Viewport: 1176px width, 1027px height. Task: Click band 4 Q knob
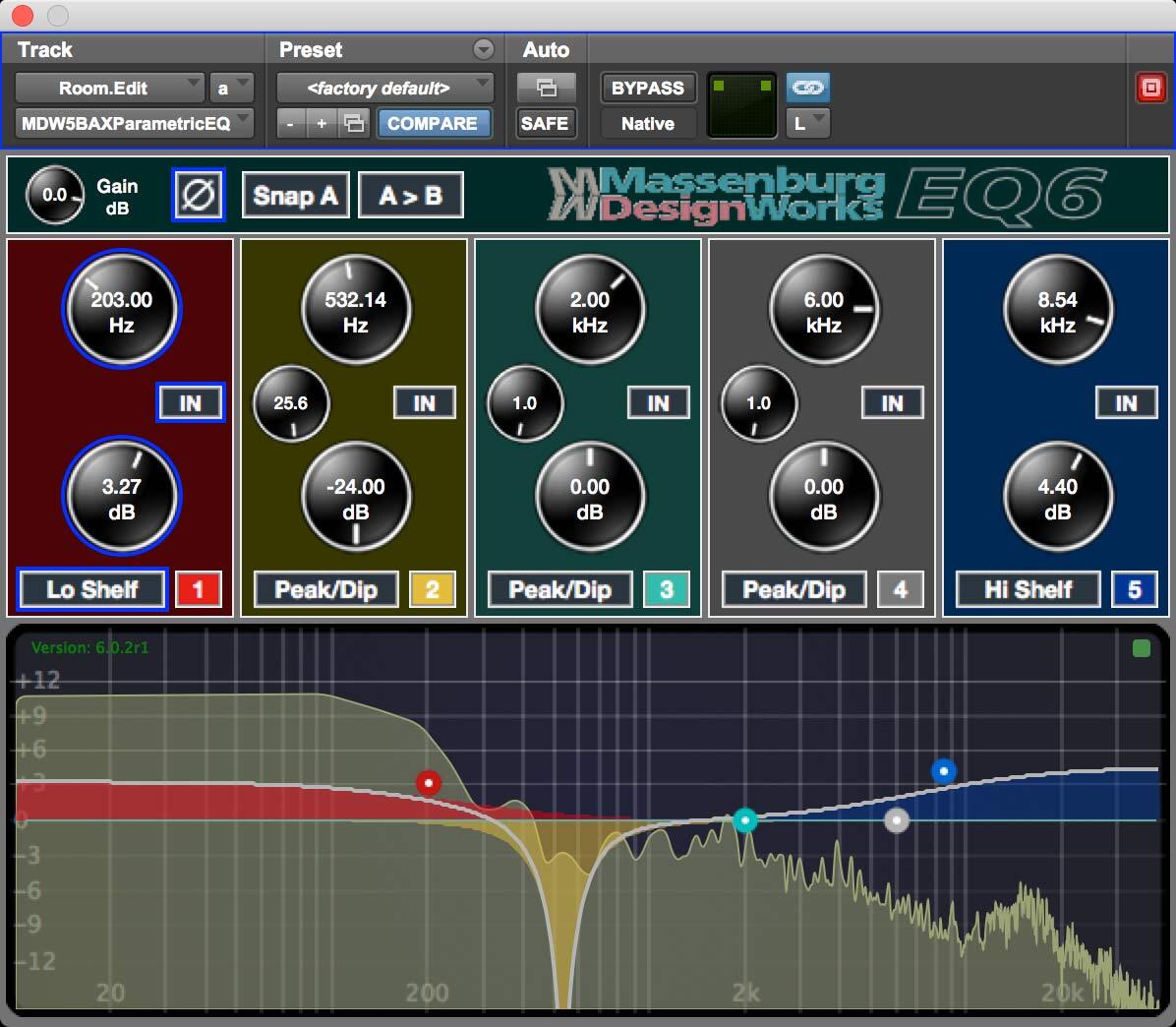(759, 403)
